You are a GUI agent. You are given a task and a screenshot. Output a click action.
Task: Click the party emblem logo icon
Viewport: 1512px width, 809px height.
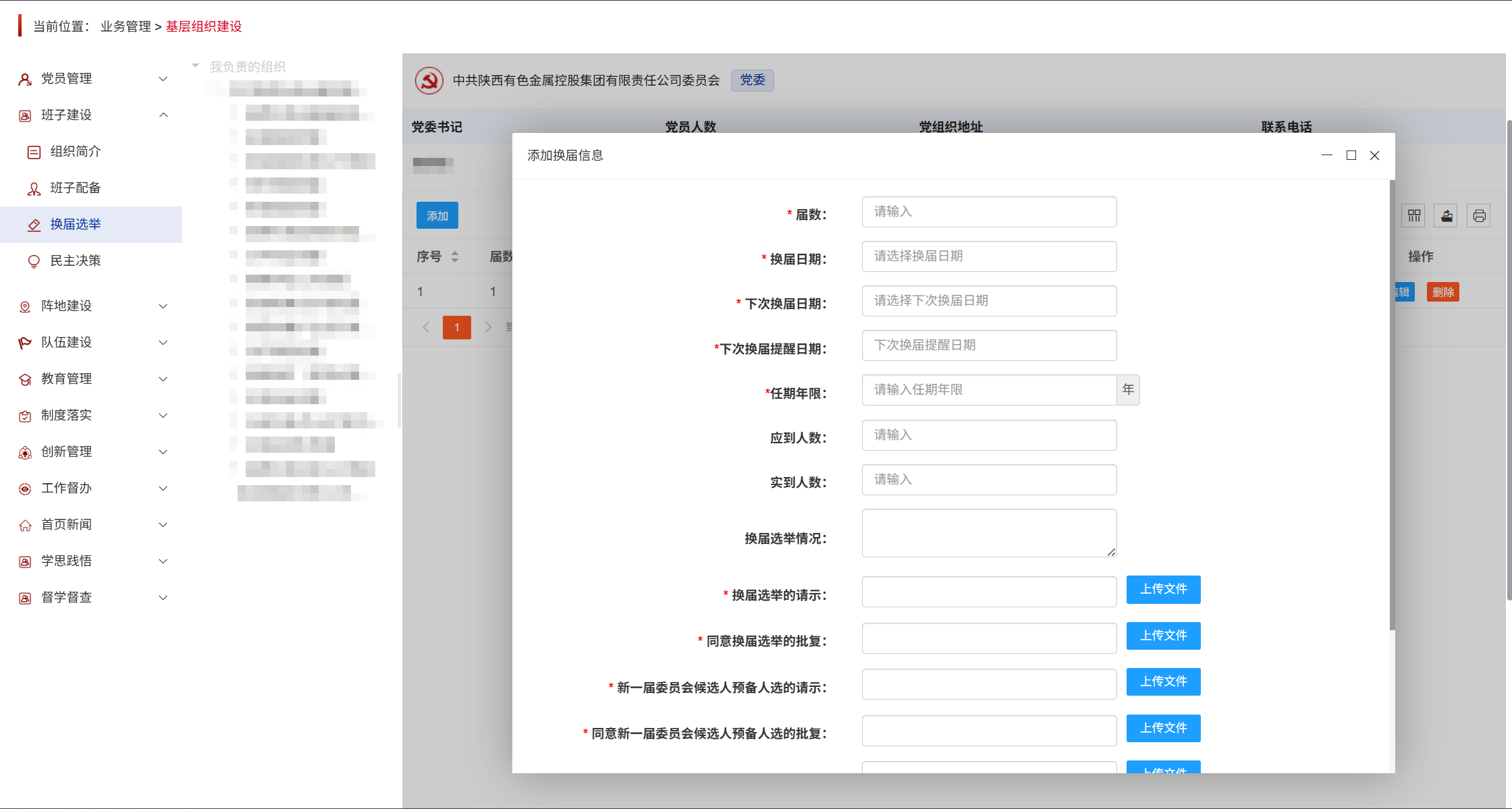[429, 81]
